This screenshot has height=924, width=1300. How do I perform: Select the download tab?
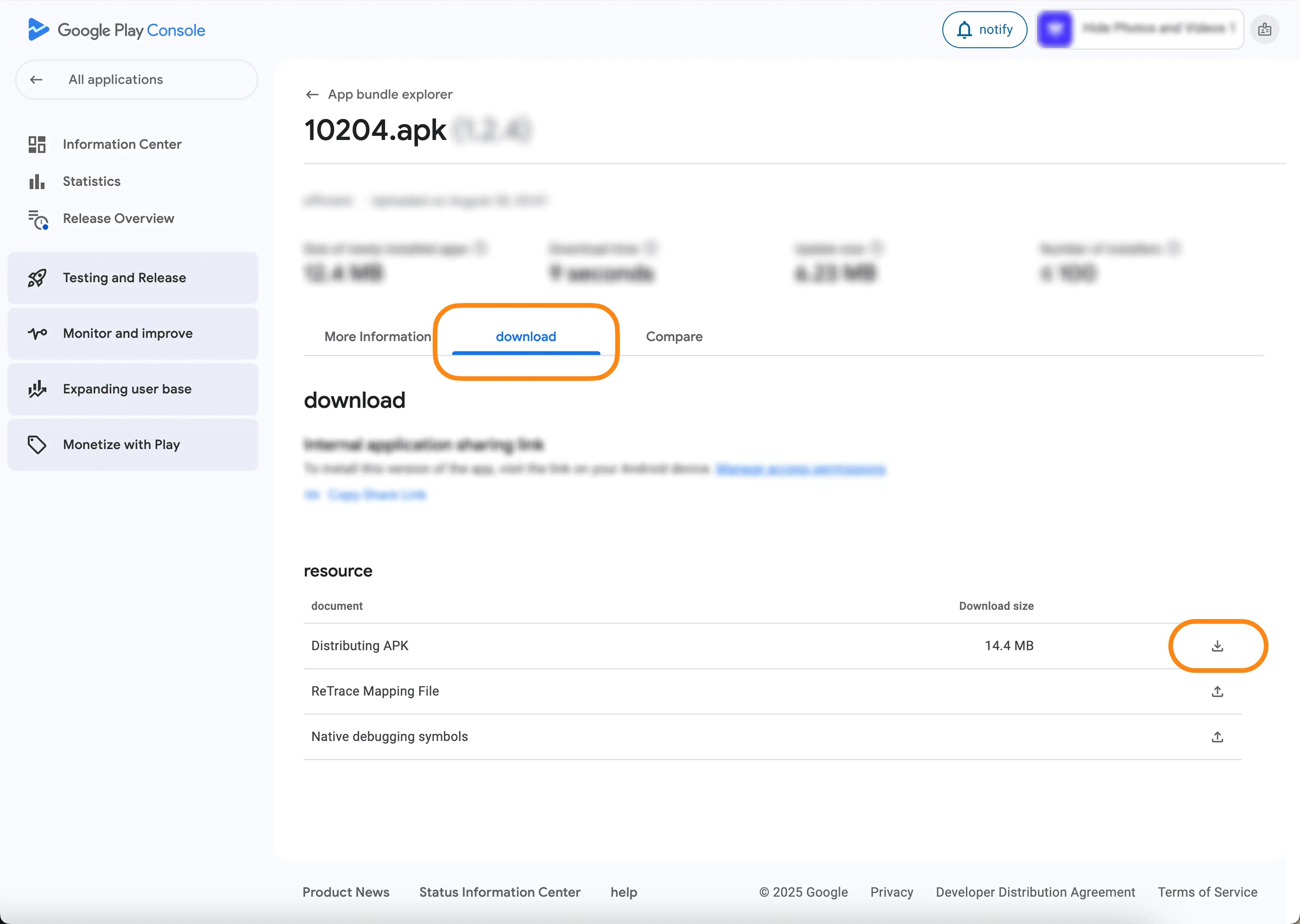(525, 337)
